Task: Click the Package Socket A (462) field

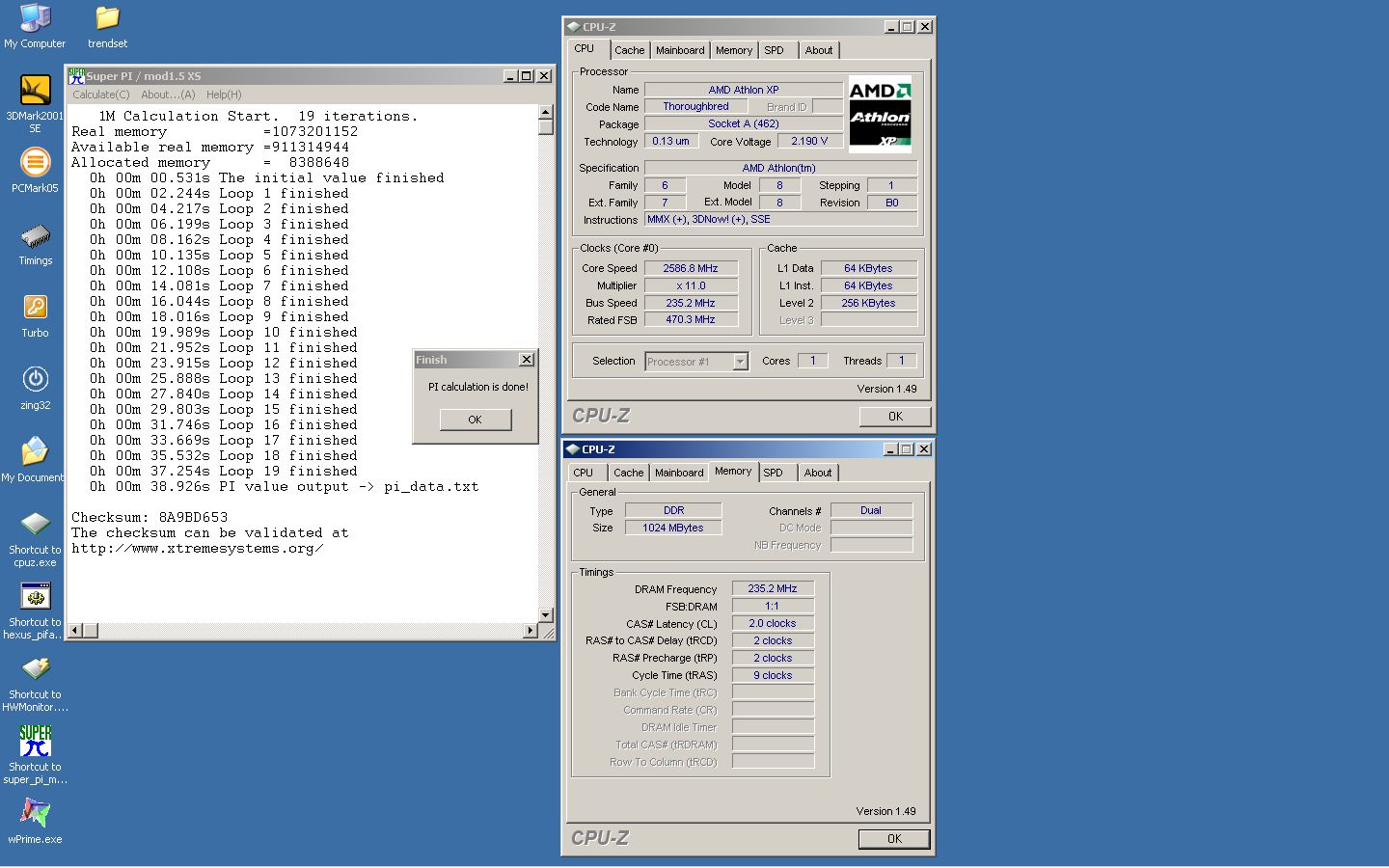Action: (743, 123)
